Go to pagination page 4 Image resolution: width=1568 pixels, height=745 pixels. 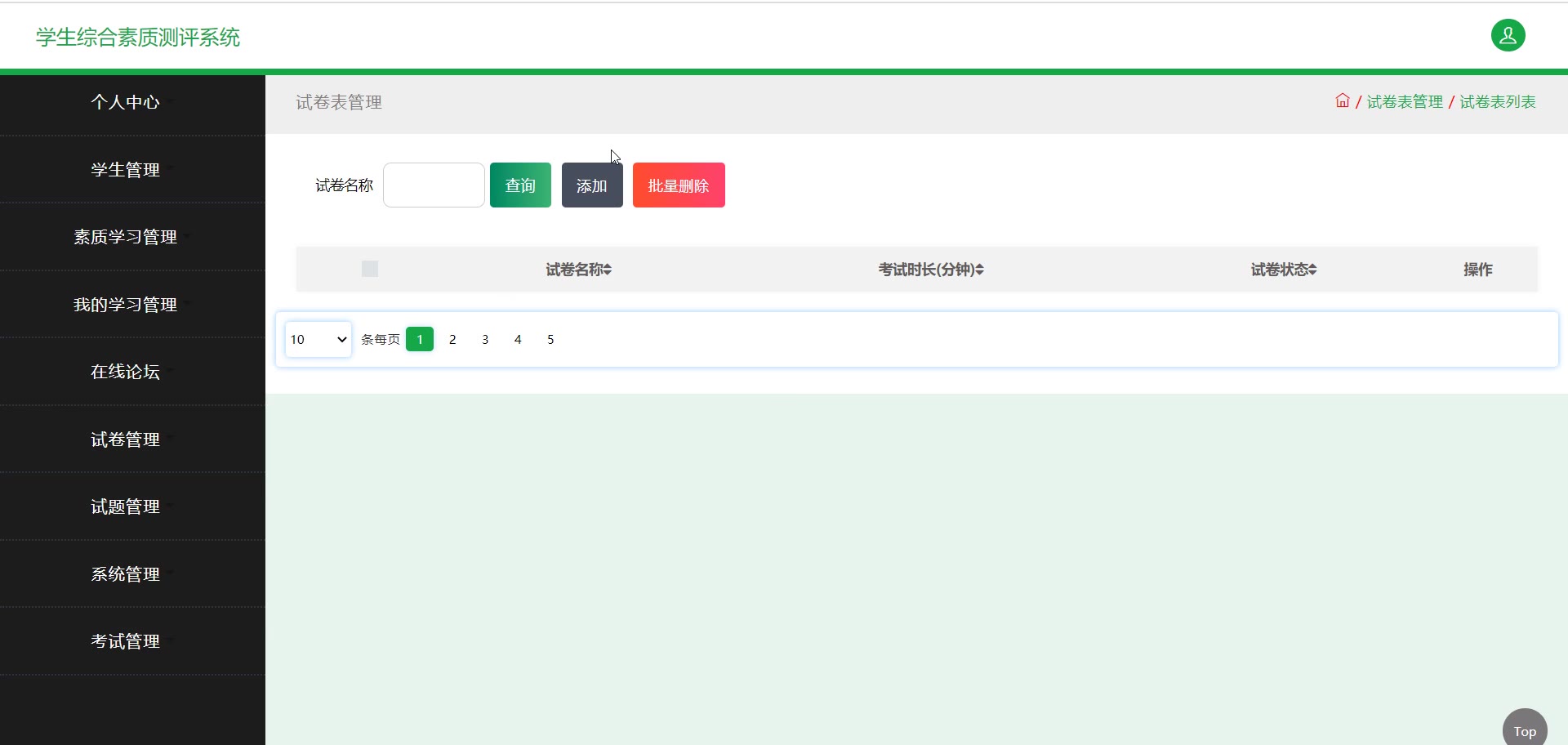518,339
